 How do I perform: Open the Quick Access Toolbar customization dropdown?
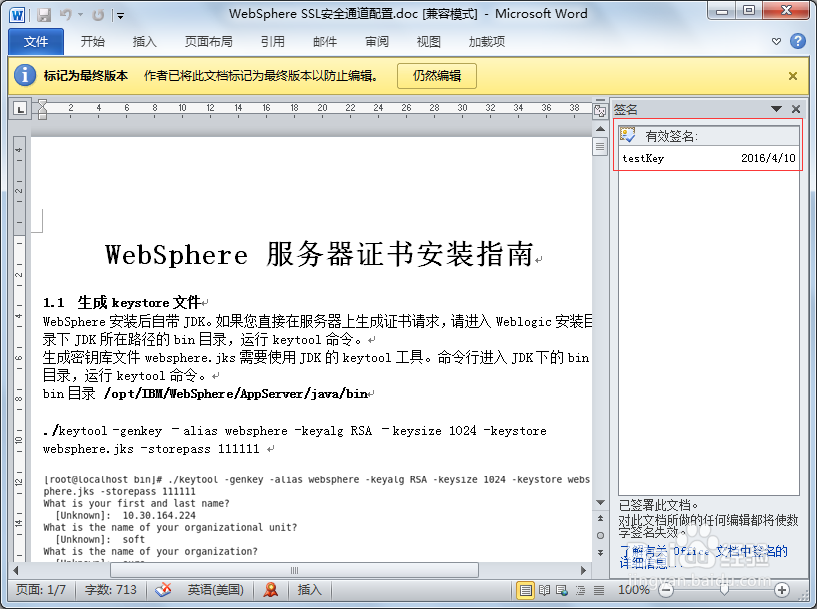coord(119,13)
